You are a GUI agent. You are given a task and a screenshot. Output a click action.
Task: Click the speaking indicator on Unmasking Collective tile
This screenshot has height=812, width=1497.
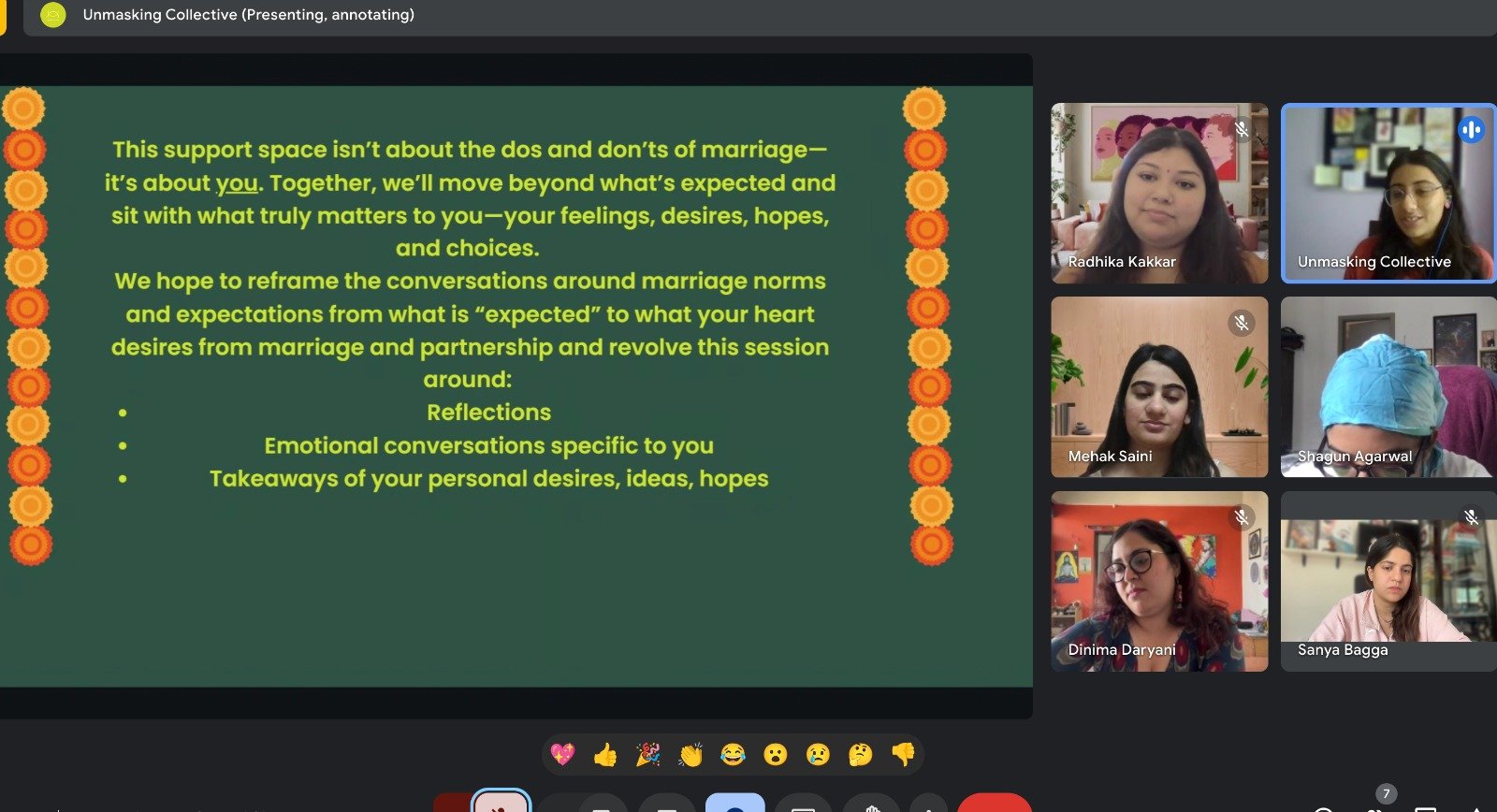tap(1471, 129)
